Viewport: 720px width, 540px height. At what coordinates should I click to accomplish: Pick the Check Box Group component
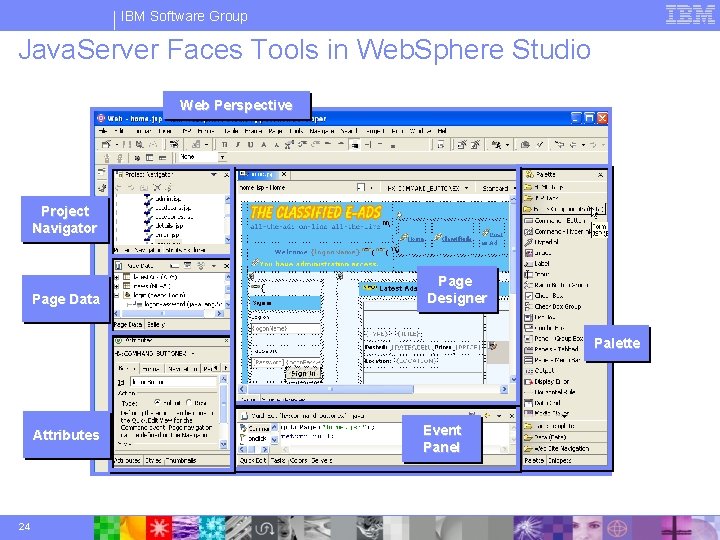tap(553, 306)
